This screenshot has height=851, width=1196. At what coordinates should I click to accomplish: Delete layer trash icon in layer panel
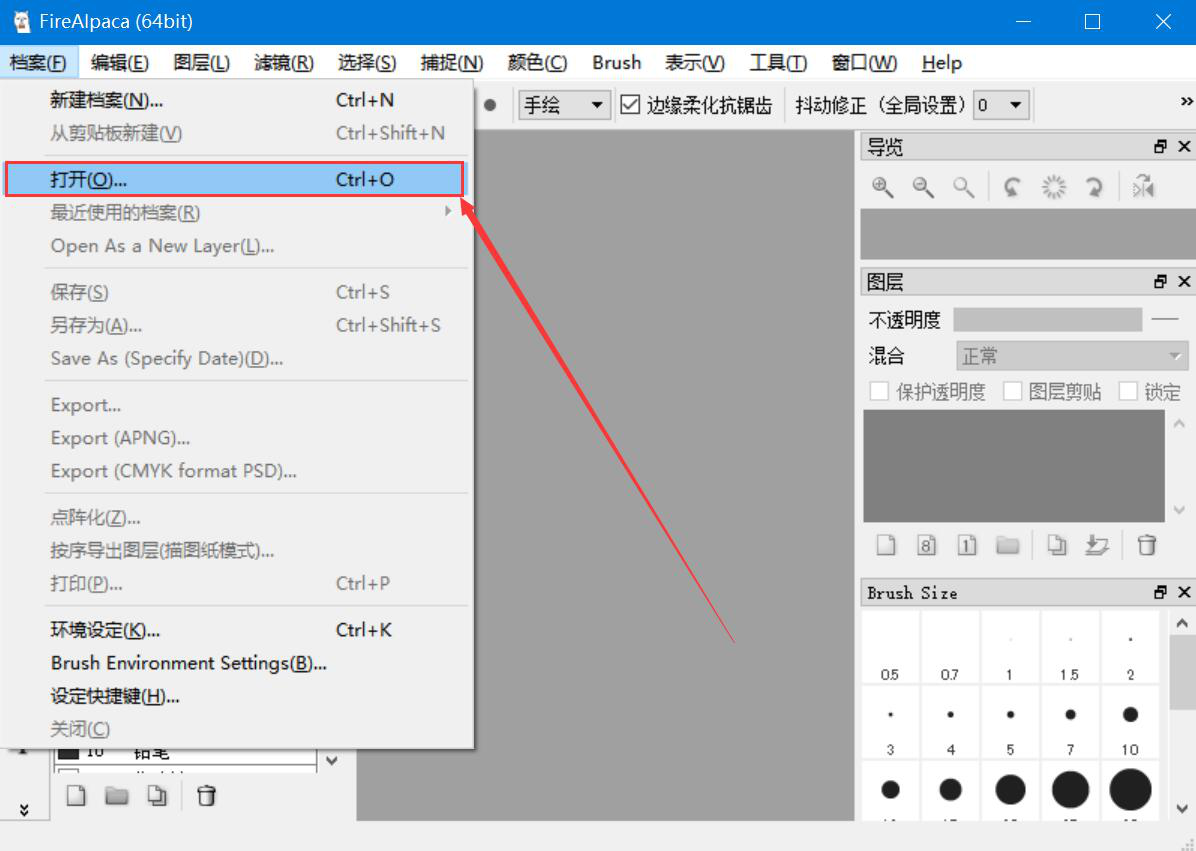coord(1146,545)
